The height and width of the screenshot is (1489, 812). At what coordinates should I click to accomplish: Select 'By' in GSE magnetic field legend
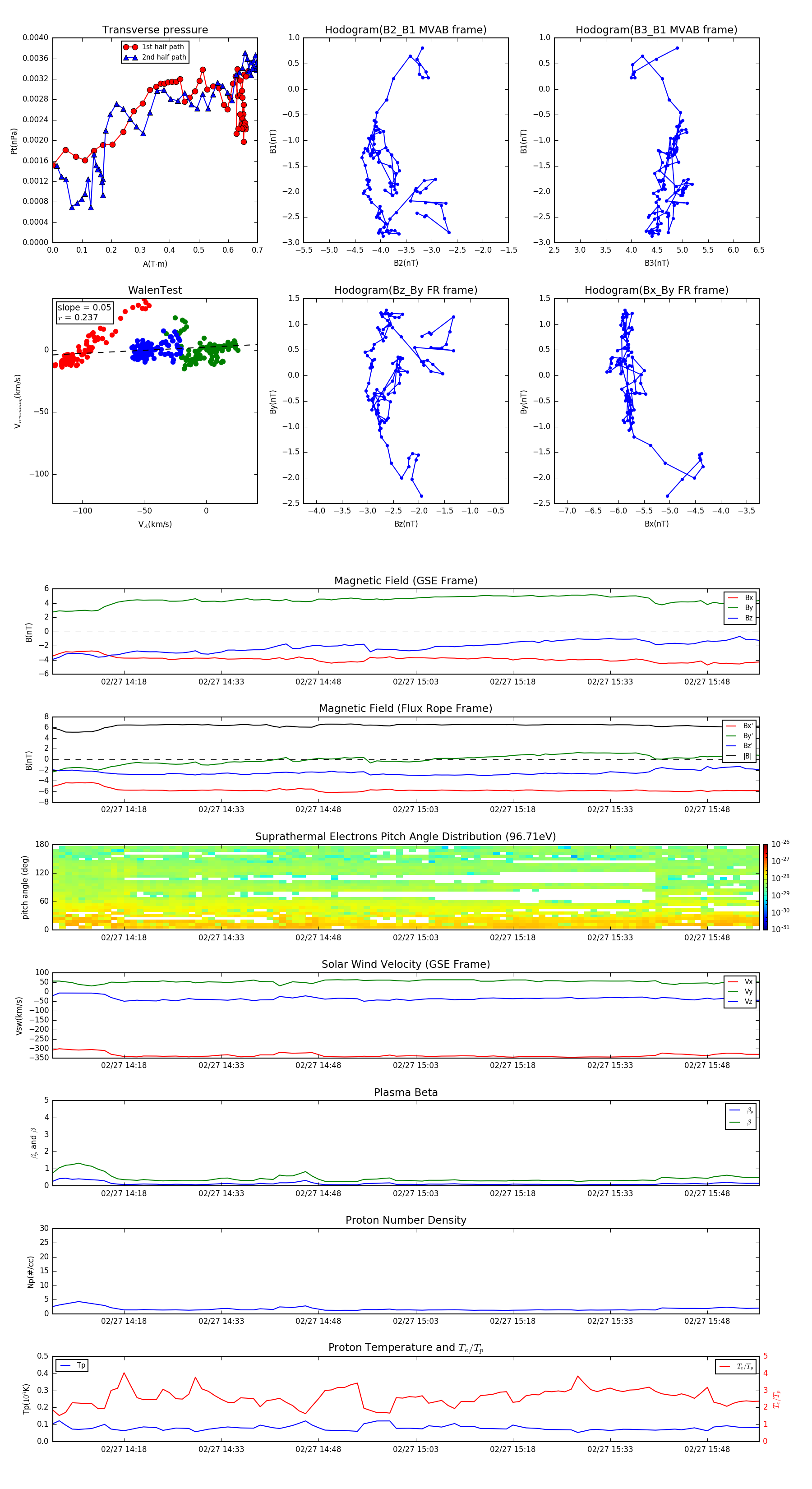741,607
